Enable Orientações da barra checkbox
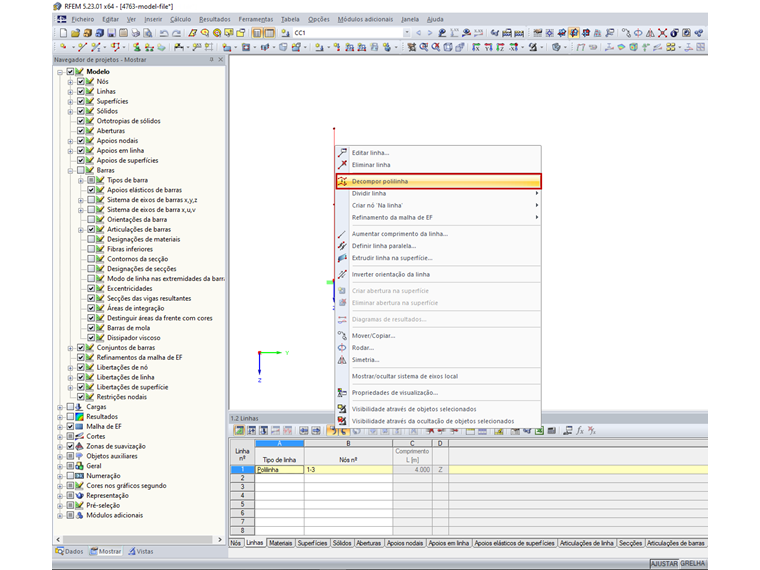760x570 pixels. click(91, 220)
